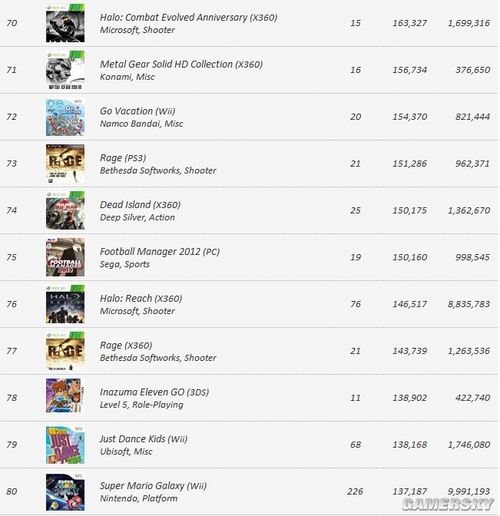Follow the Halo: Reach (X360) title link
The height and width of the screenshot is (516, 500).
[x=141, y=299]
